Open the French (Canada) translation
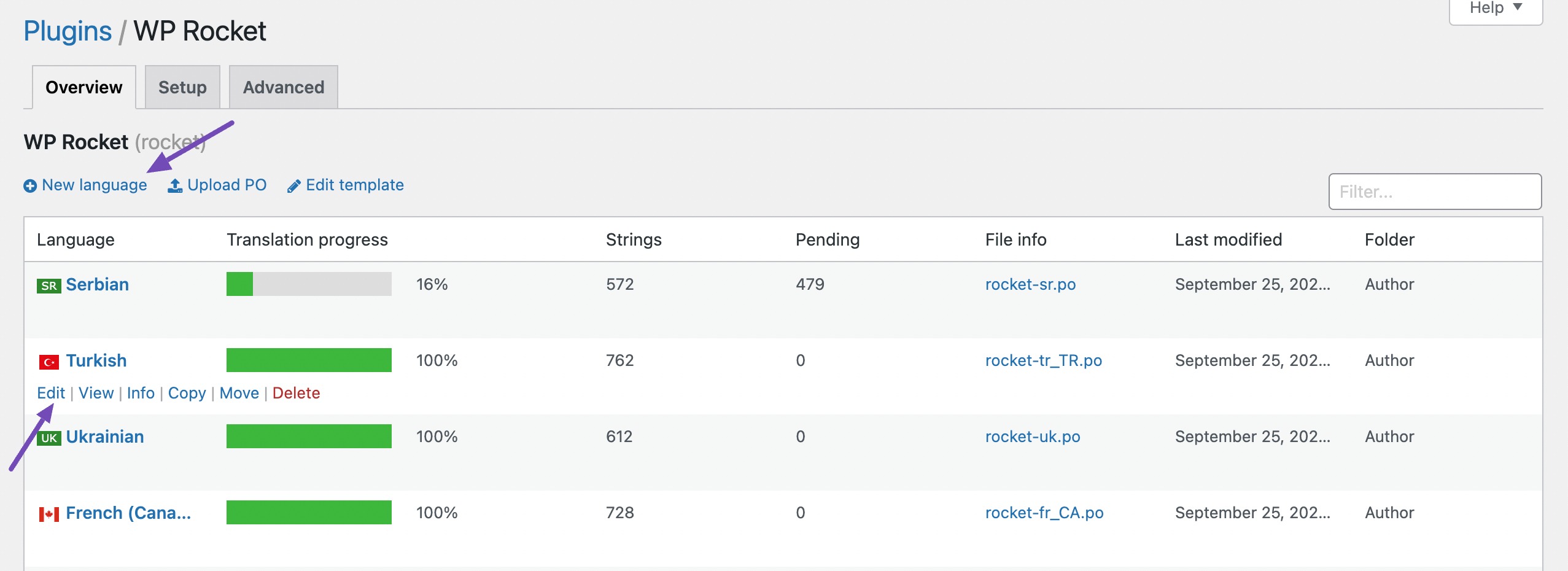Image resolution: width=1568 pixels, height=571 pixels. coord(128,513)
